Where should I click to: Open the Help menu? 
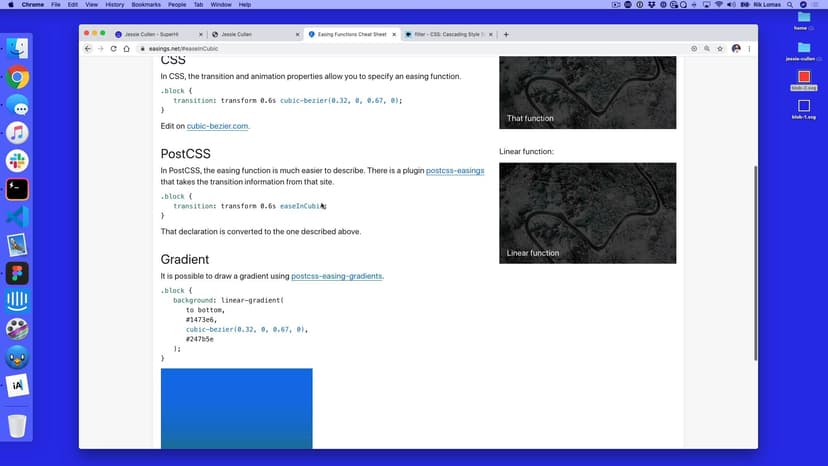point(244,5)
